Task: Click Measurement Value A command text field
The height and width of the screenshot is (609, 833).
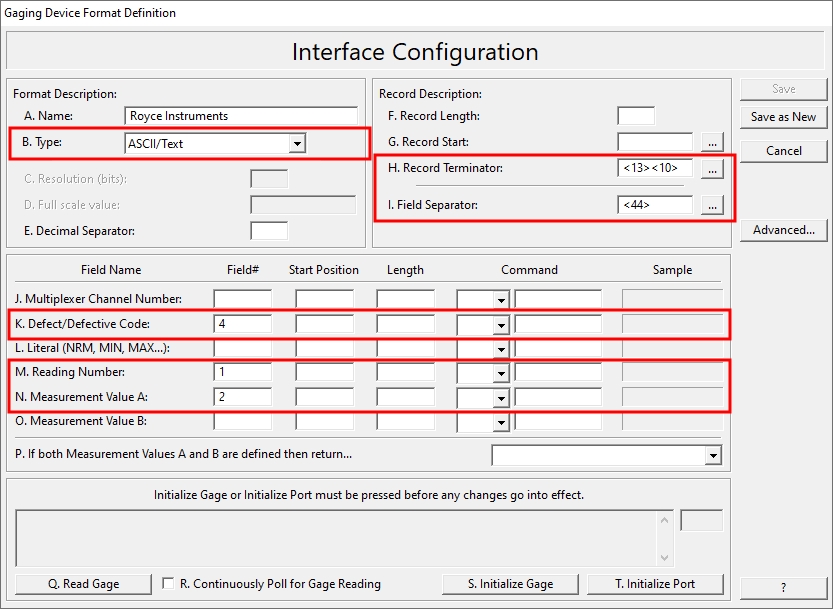Action: pyautogui.click(x=558, y=396)
